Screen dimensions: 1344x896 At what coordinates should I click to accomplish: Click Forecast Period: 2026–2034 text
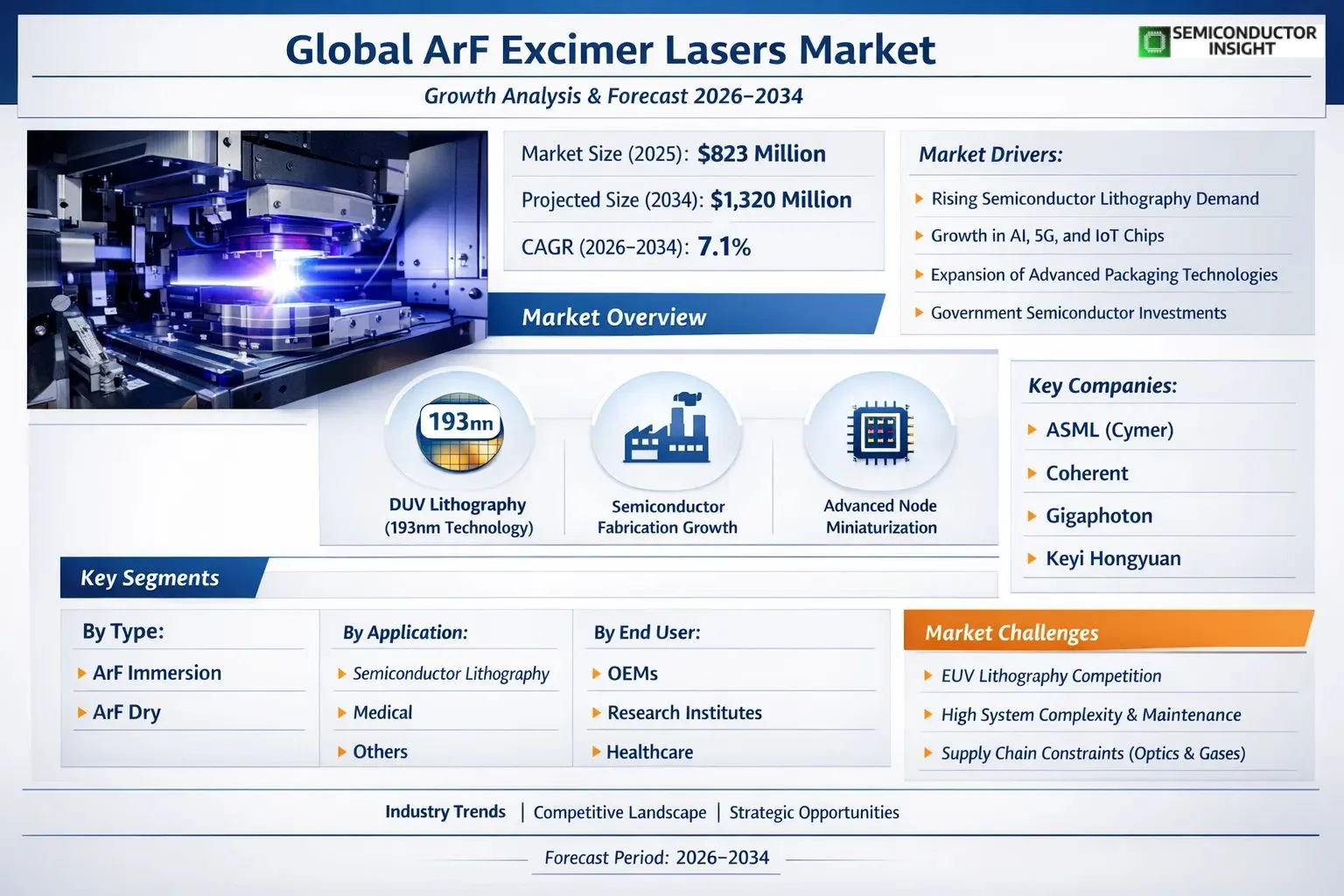coord(656,858)
